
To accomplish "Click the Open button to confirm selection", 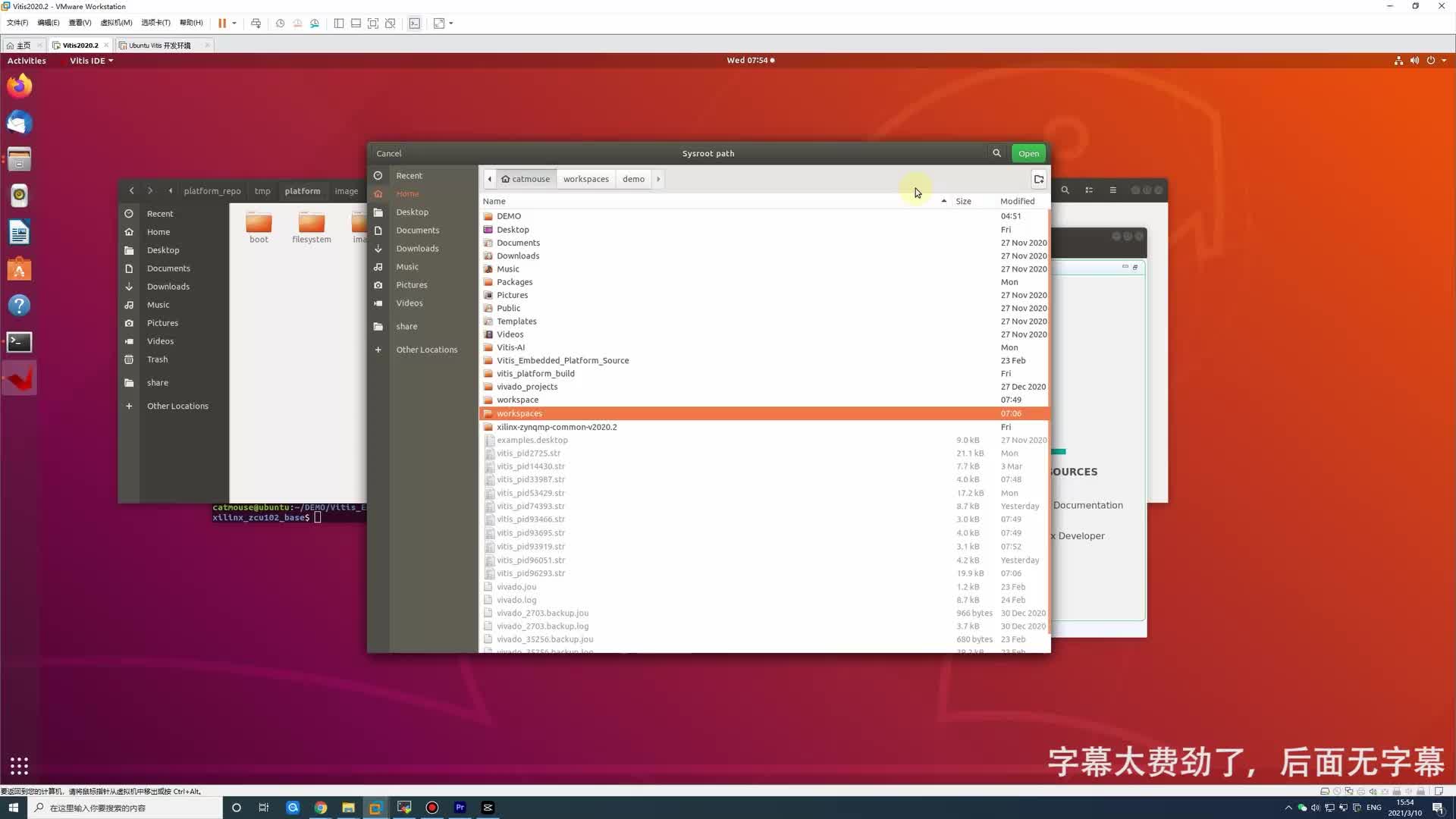I will 1028,153.
